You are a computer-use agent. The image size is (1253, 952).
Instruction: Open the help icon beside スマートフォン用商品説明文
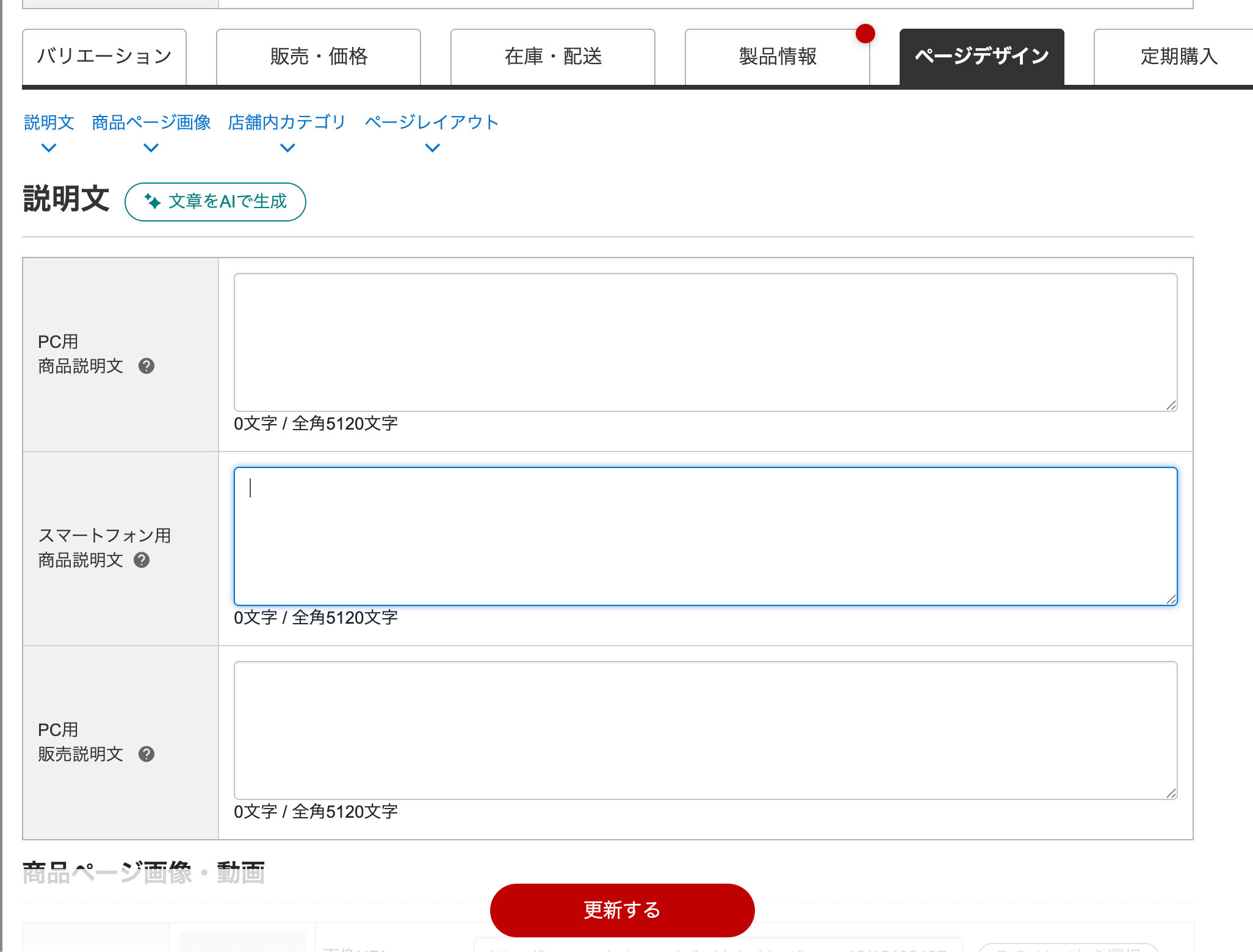[x=142, y=561]
